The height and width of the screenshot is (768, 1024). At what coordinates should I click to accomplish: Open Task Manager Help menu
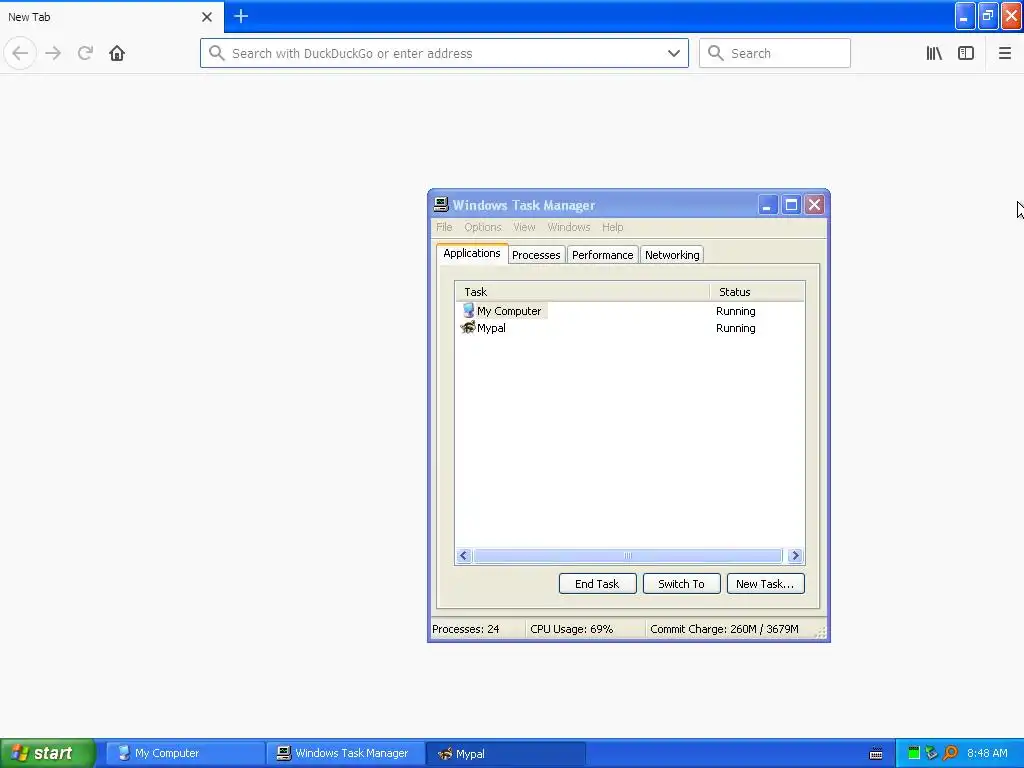pos(613,227)
